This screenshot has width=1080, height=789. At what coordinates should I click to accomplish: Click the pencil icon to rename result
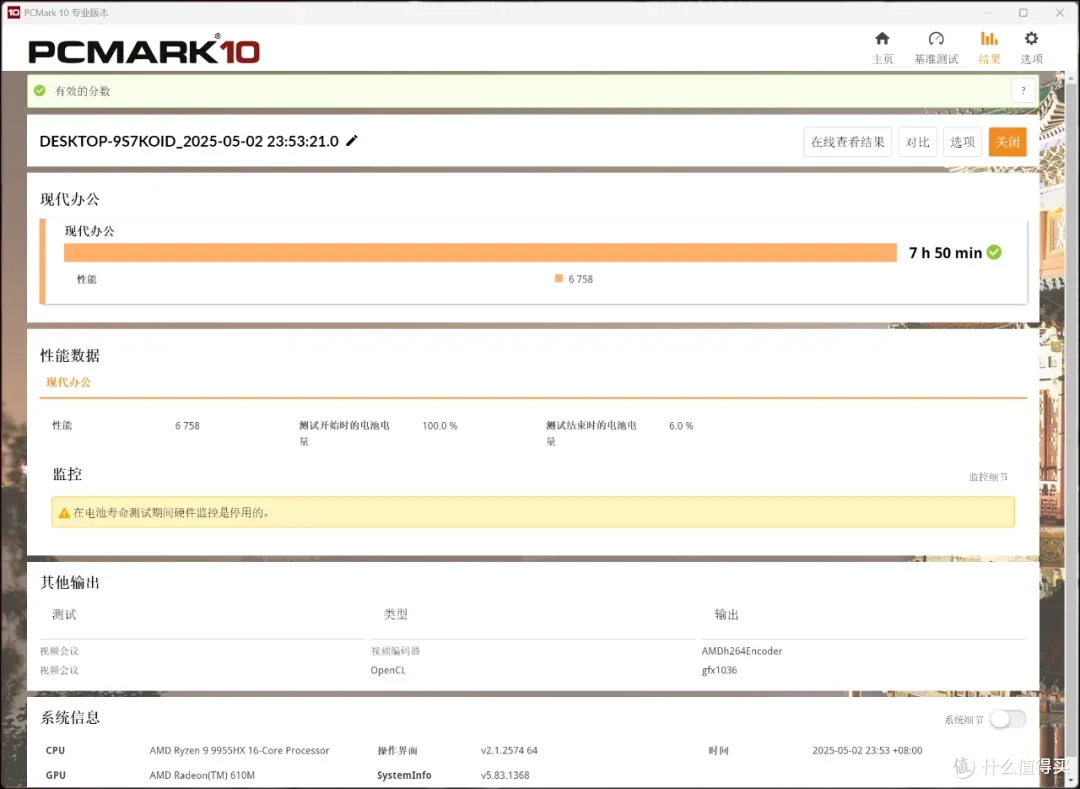[352, 140]
